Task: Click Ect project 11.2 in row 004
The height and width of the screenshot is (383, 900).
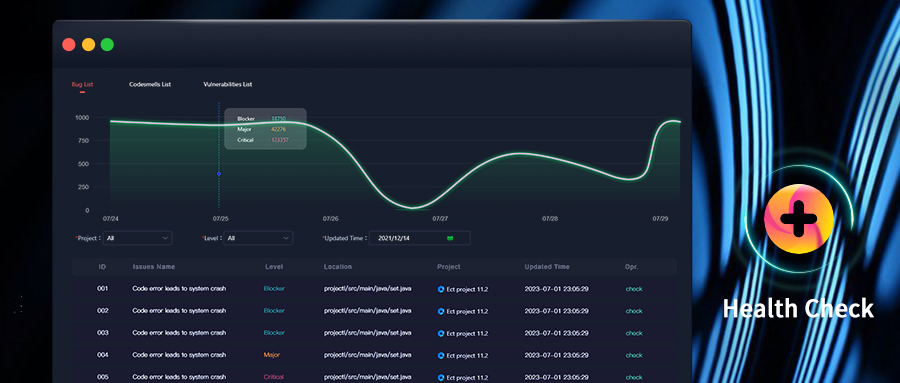Action: (x=467, y=355)
